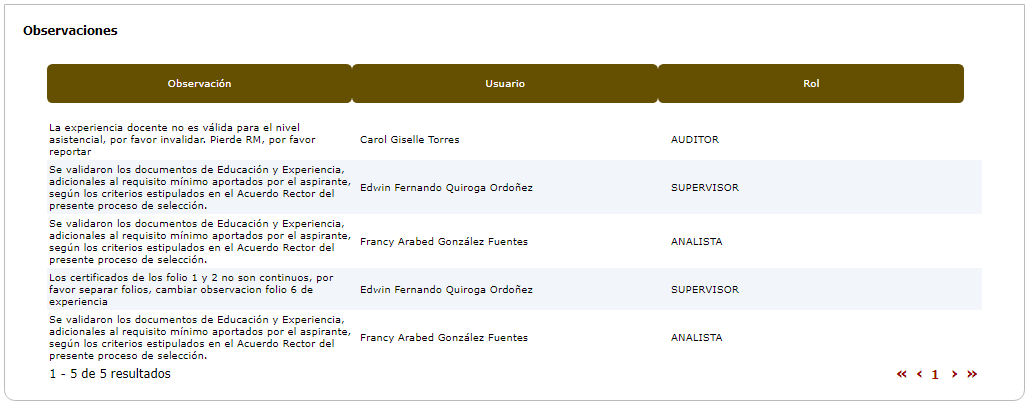This screenshot has height=405, width=1031.
Task: Click the SUPERVISOR role in the fourth row
Action: click(x=705, y=290)
